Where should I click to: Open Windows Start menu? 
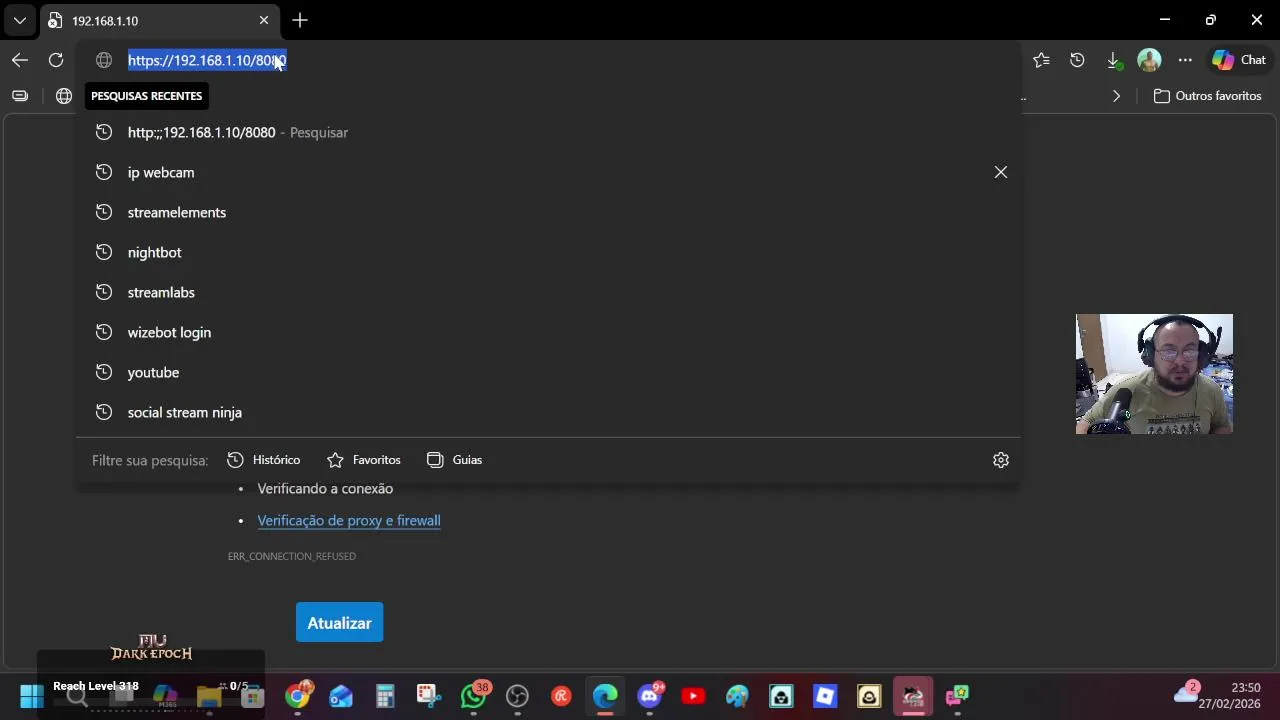32,696
